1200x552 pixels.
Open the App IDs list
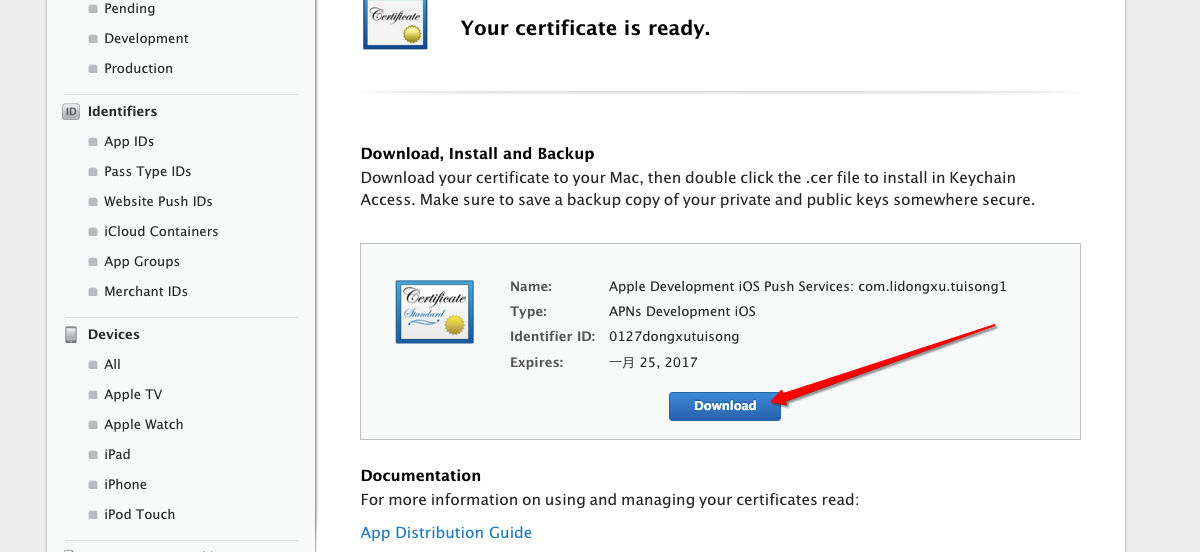tap(129, 141)
